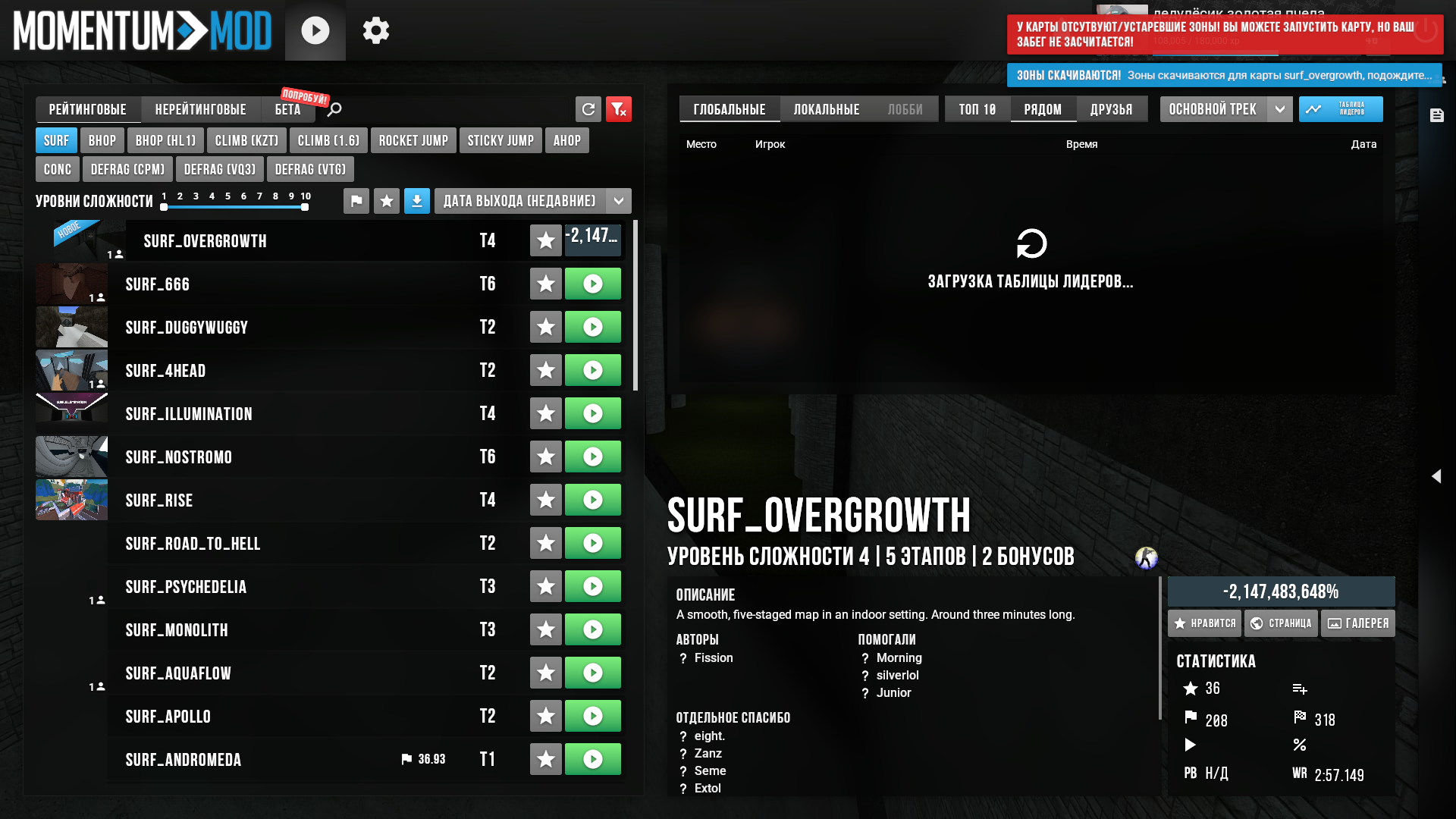The image size is (1456, 819).
Task: Favorite the surf_andromeda map
Action: (x=546, y=759)
